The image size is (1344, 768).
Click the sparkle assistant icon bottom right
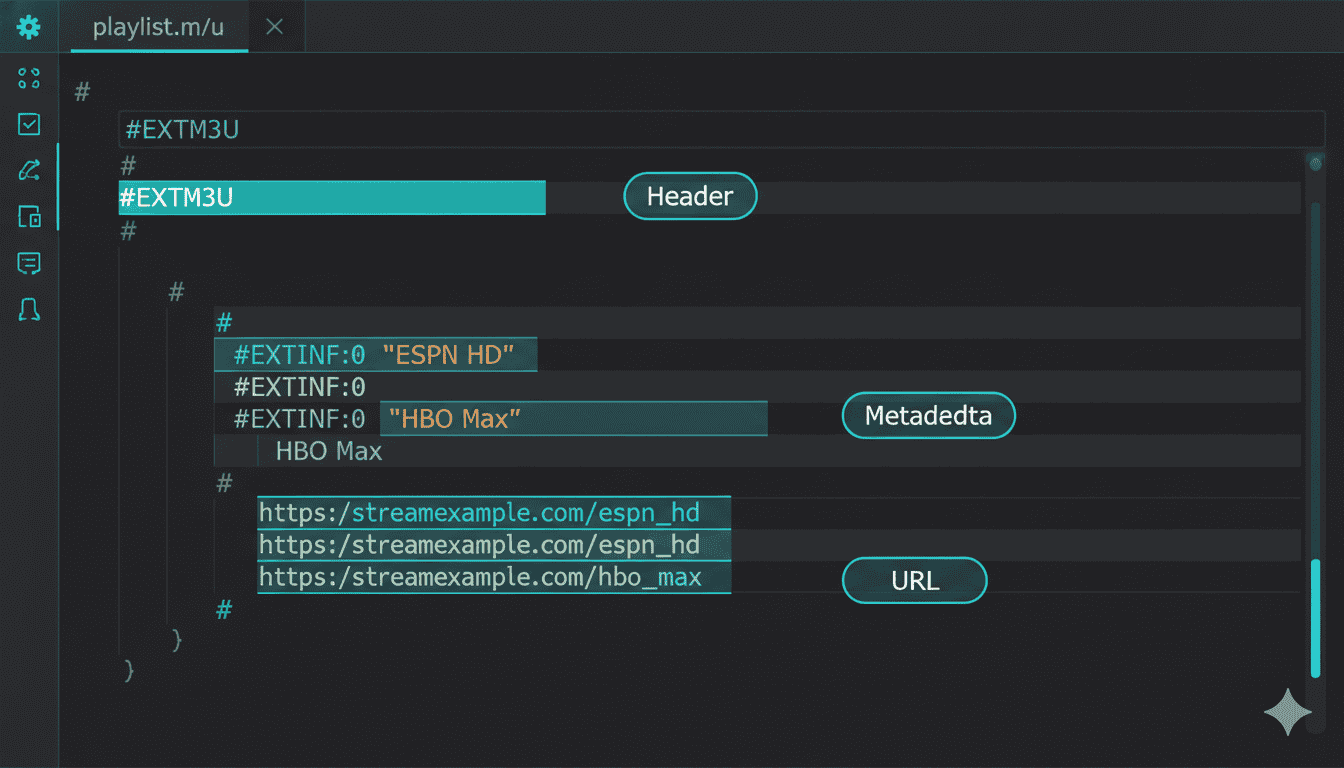(x=1288, y=712)
